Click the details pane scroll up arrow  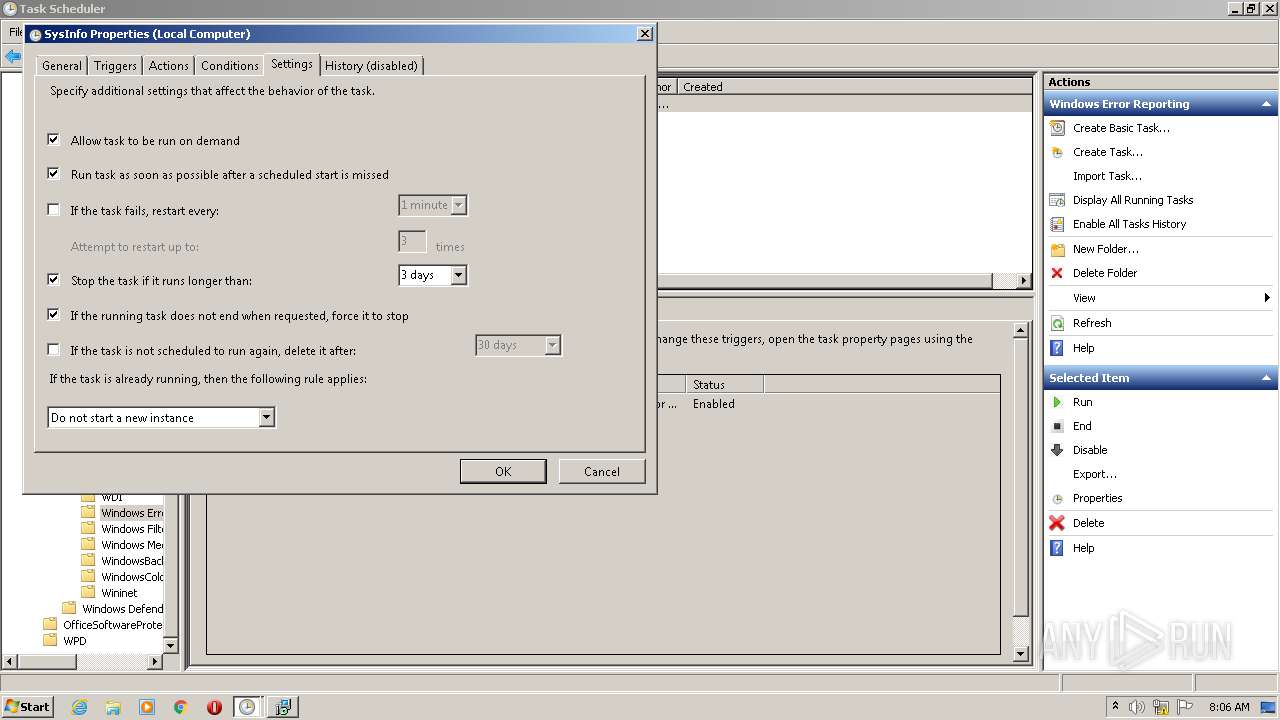pos(1021,330)
